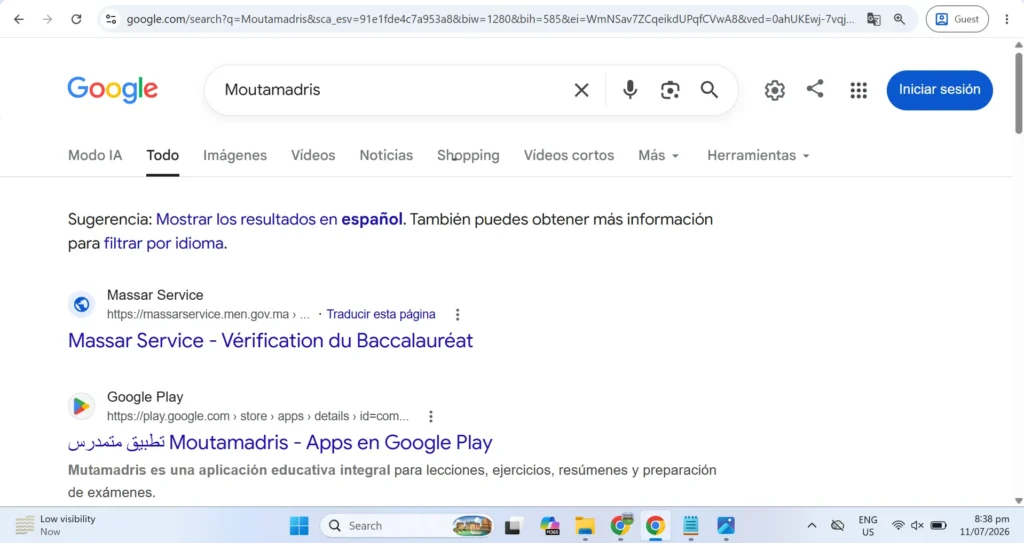This screenshot has height=543, width=1024.
Task: Open options for Google Play result
Action: [x=430, y=417]
